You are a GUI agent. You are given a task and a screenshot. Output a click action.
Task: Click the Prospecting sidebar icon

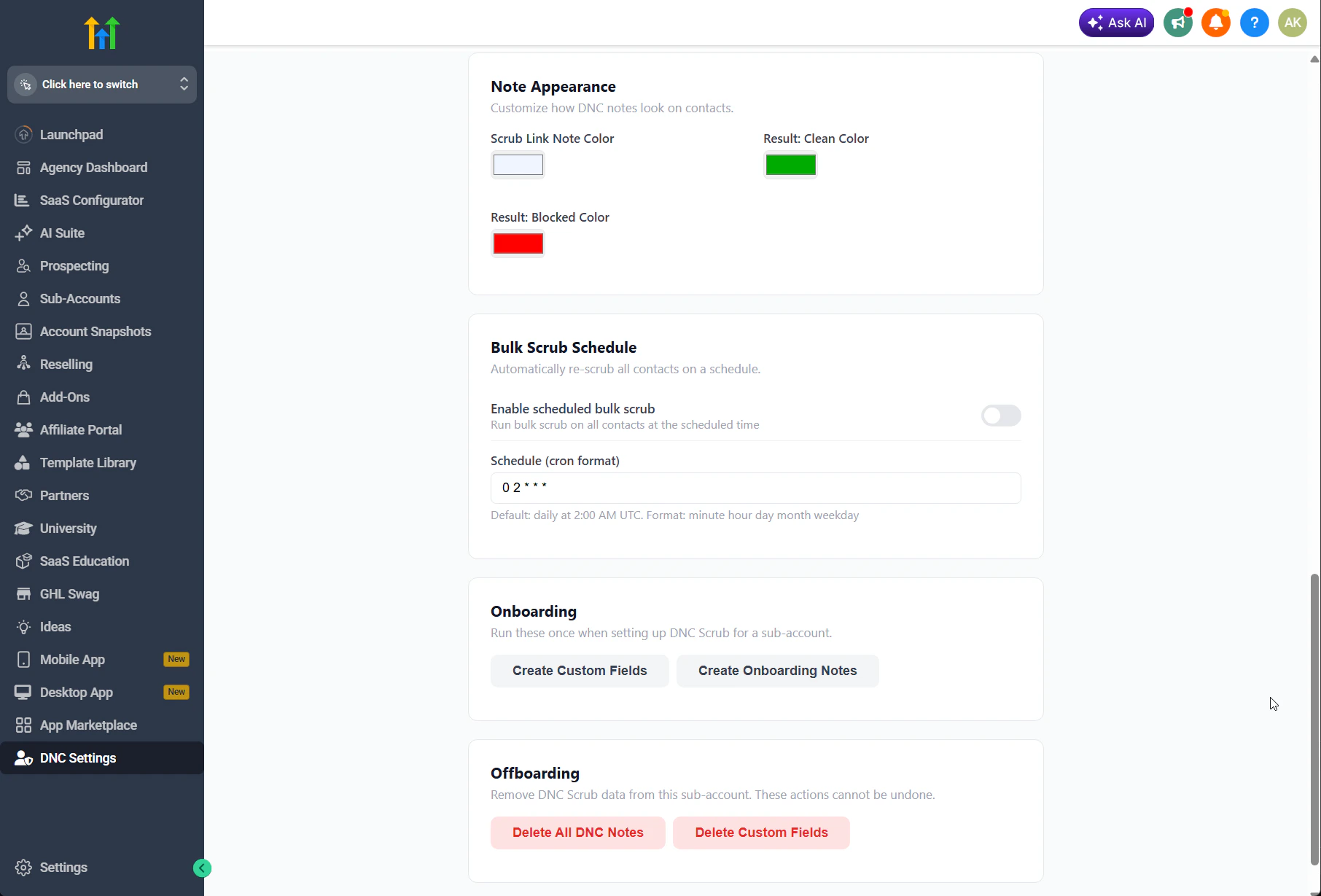pyautogui.click(x=23, y=266)
